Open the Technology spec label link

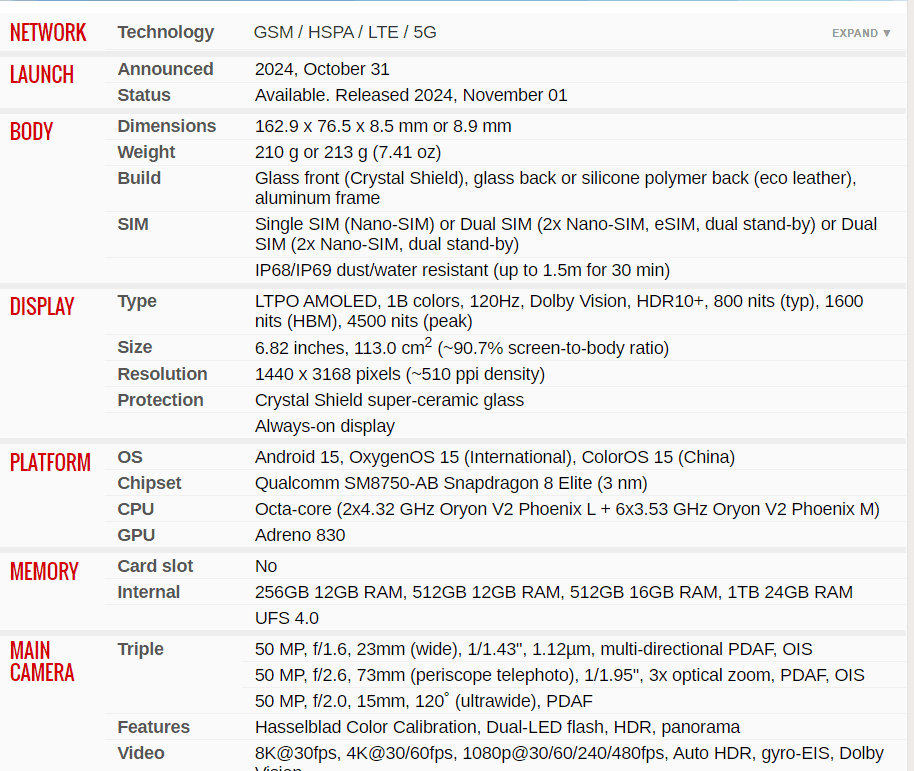tap(166, 33)
